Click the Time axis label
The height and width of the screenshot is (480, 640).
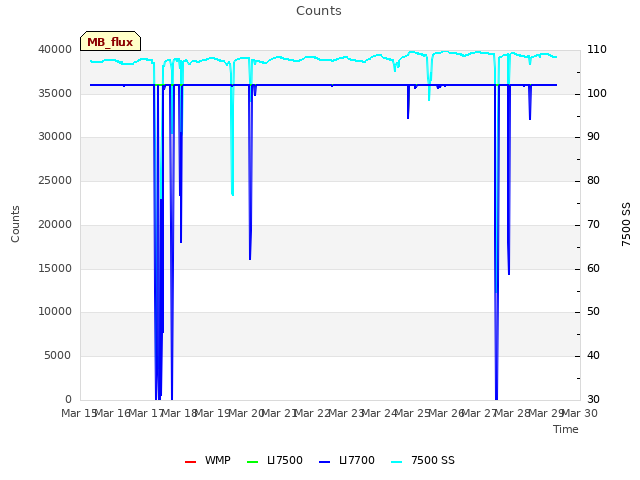[566, 429]
